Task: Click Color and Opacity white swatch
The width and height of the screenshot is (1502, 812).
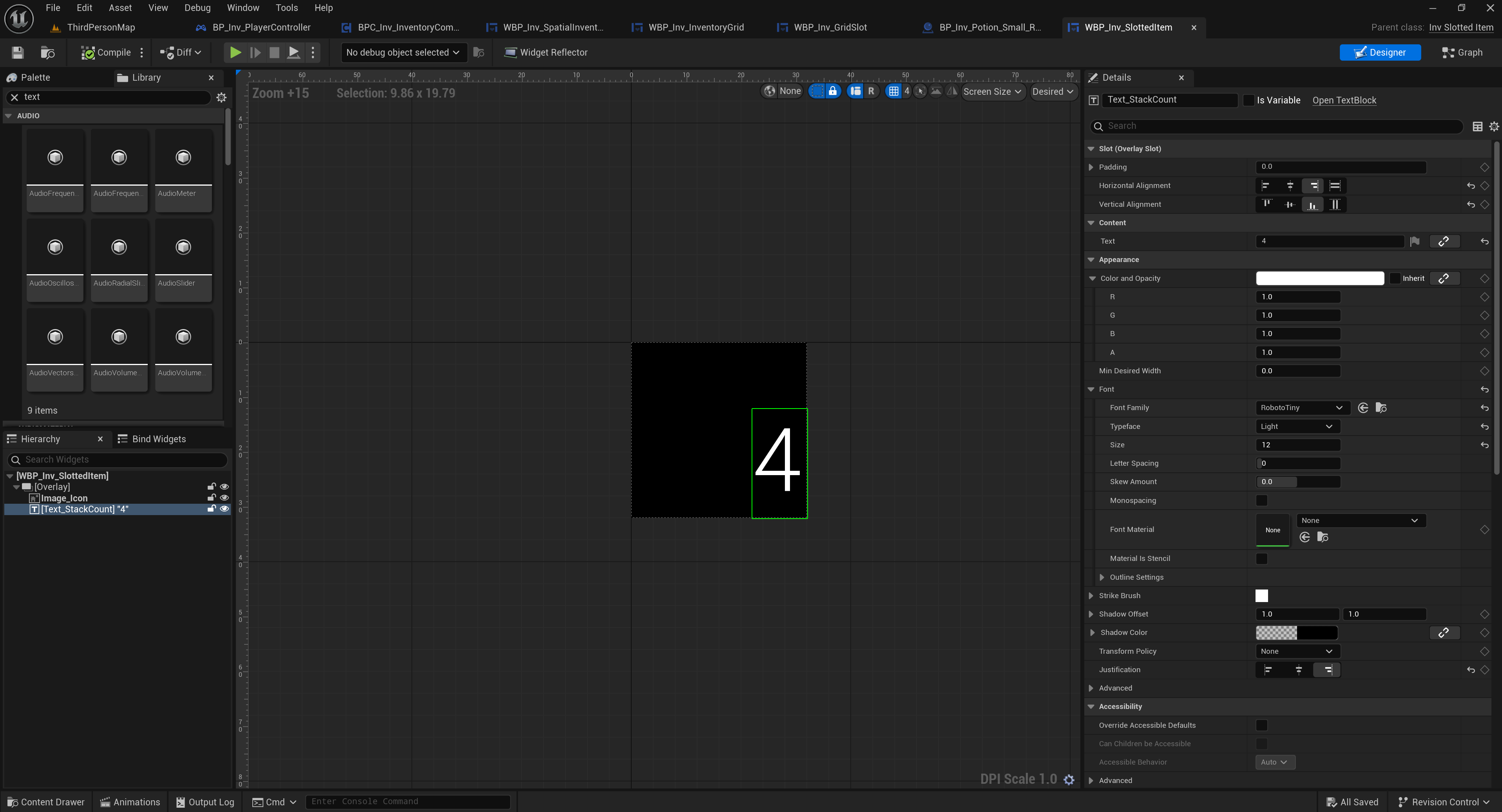Action: pyautogui.click(x=1319, y=279)
